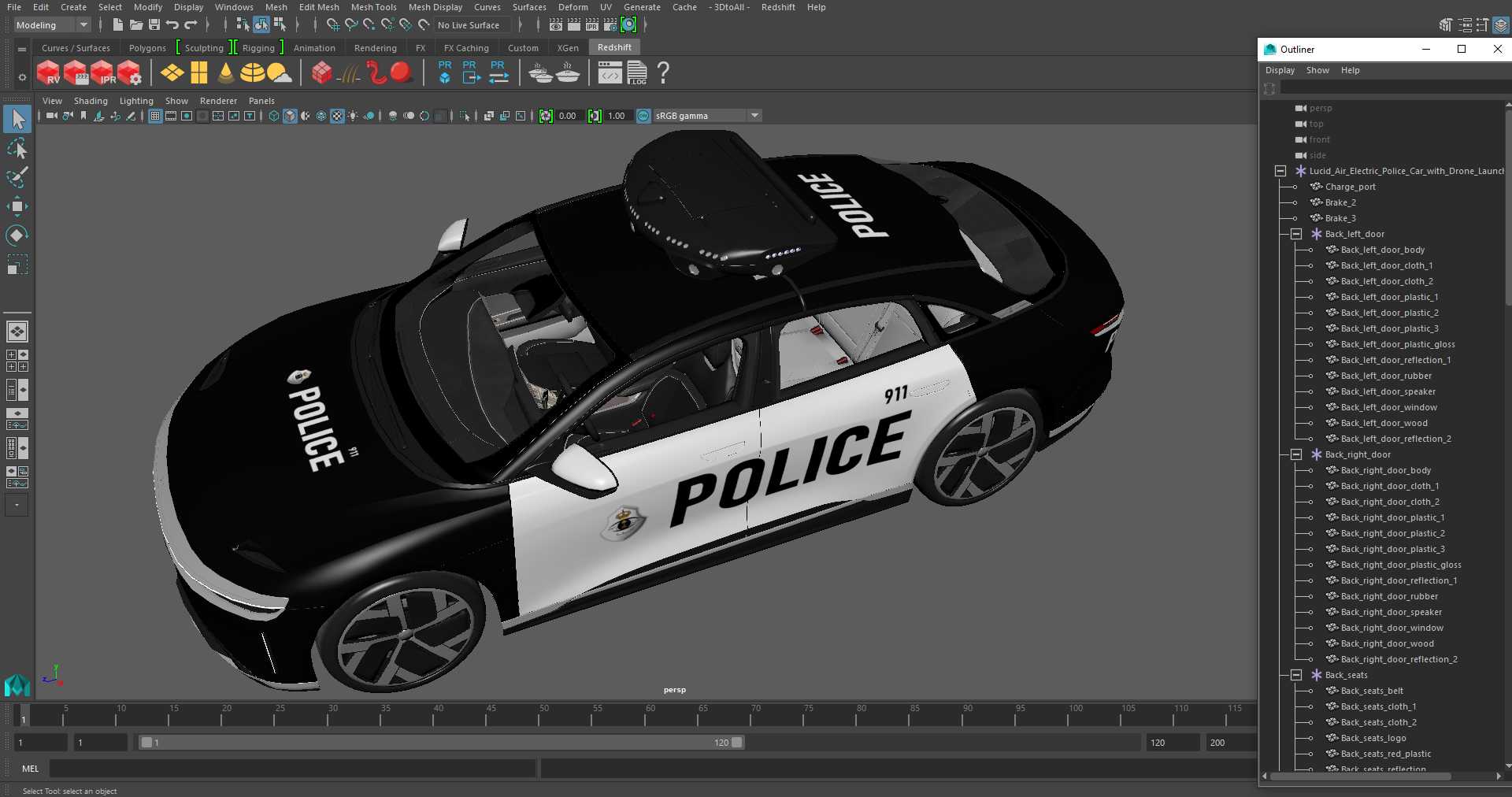Activate the Lasso select tool

pyautogui.click(x=17, y=148)
